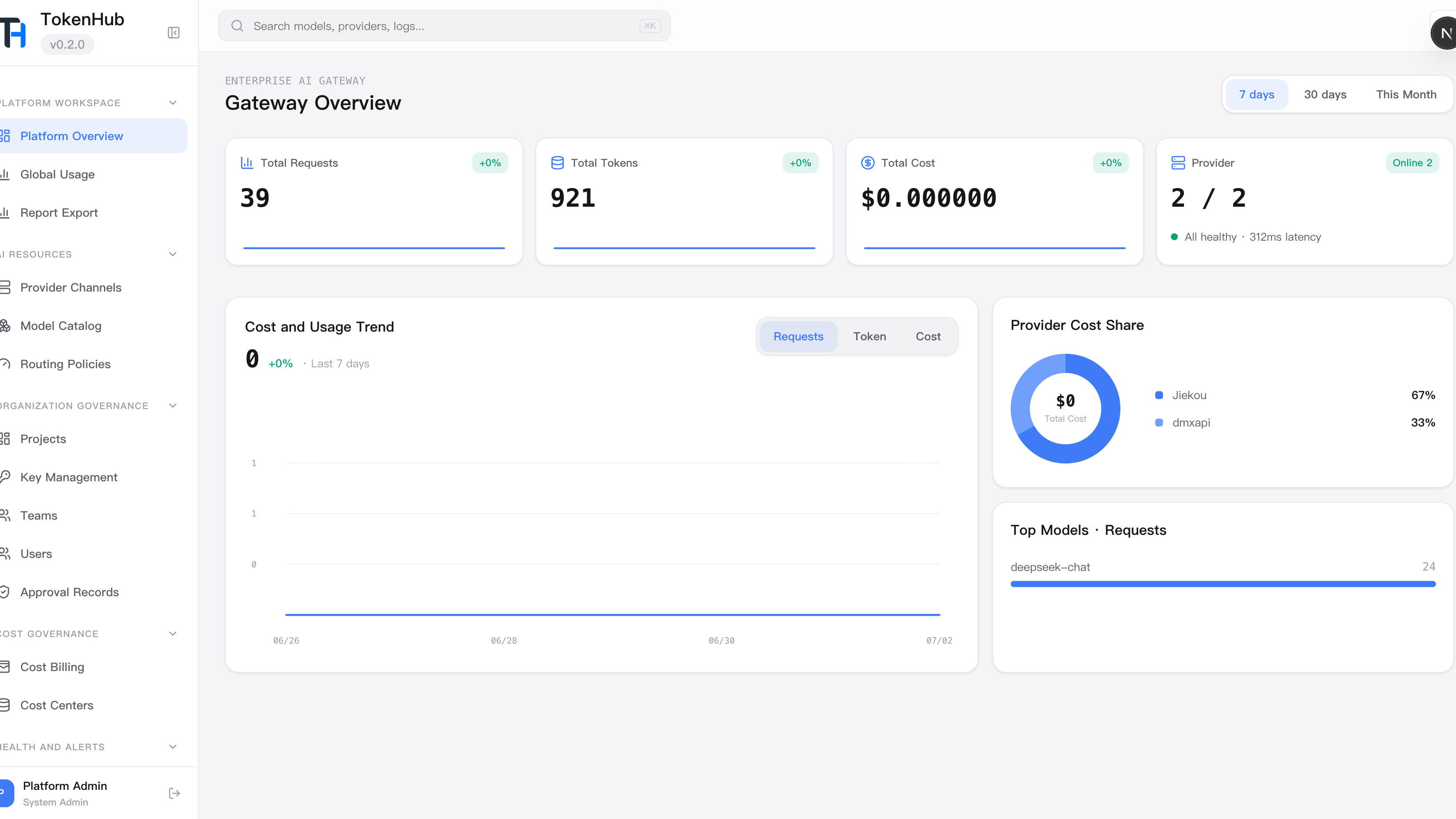The height and width of the screenshot is (819, 1456).
Task: Click the Provider Cost Share donut chart
Action: coord(1066,409)
